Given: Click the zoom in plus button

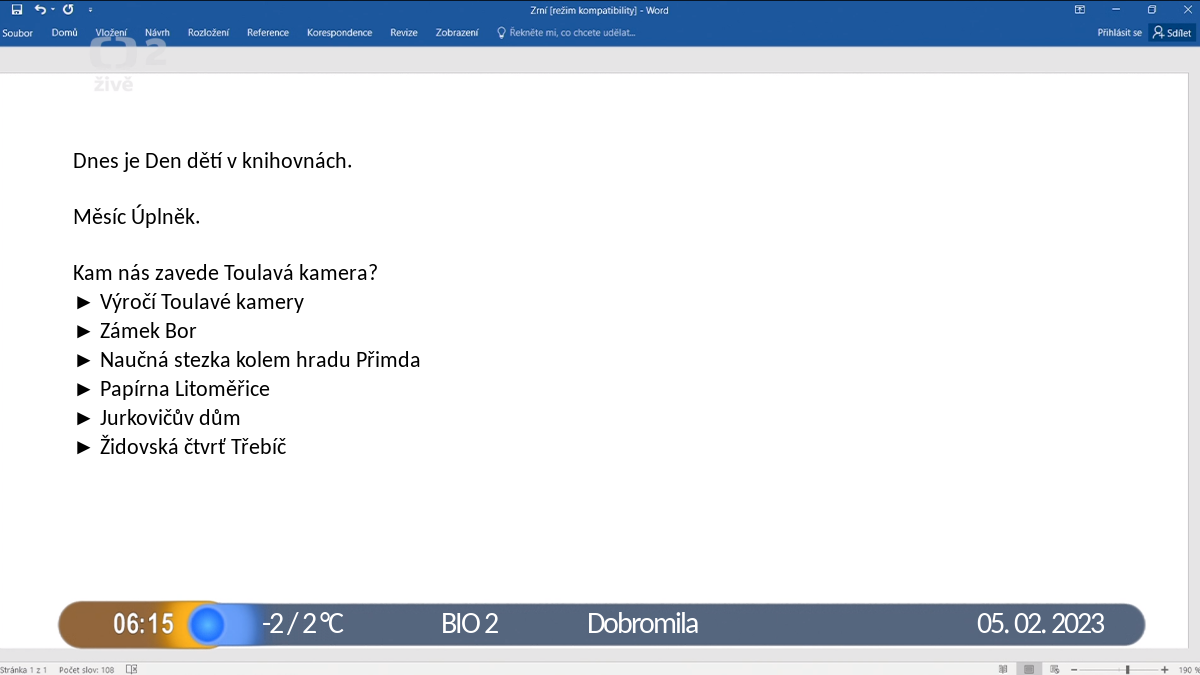Looking at the screenshot, I should pyautogui.click(x=1164, y=669).
